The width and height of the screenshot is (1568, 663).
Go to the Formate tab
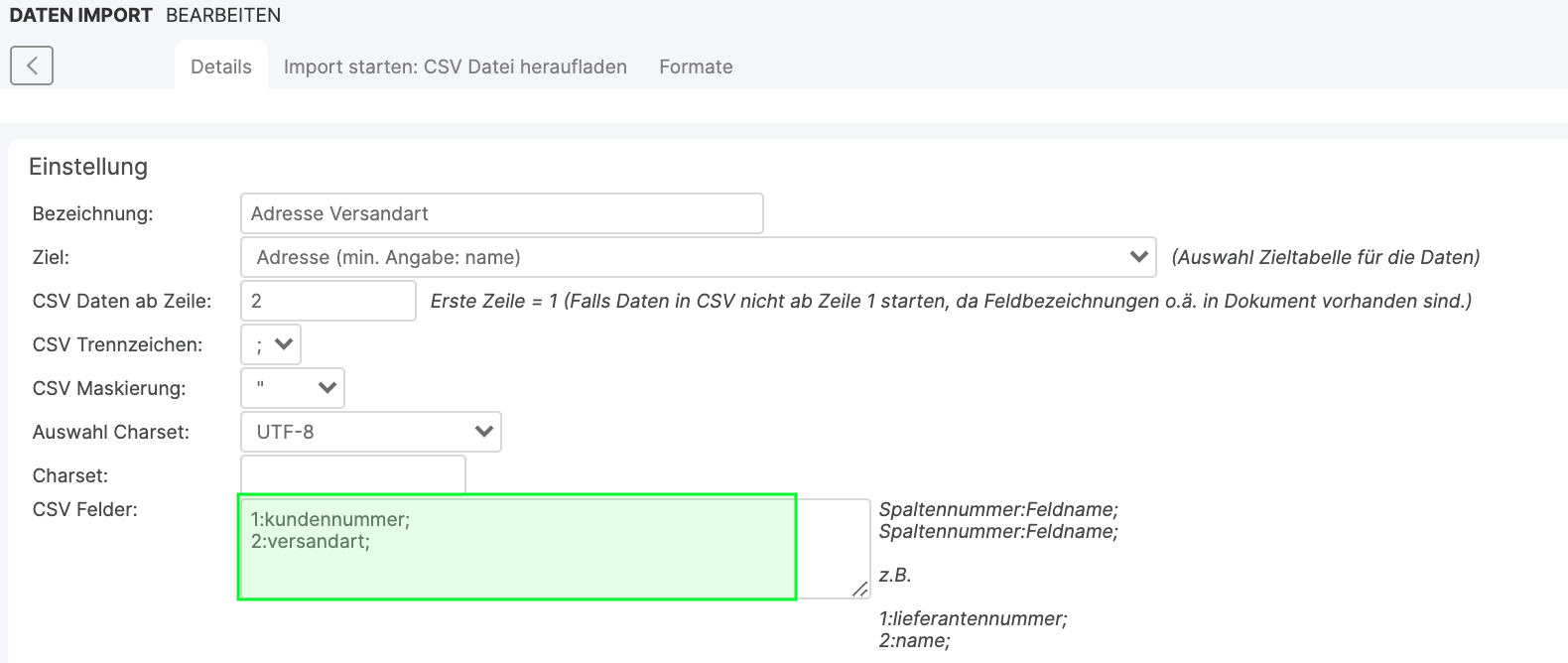696,66
